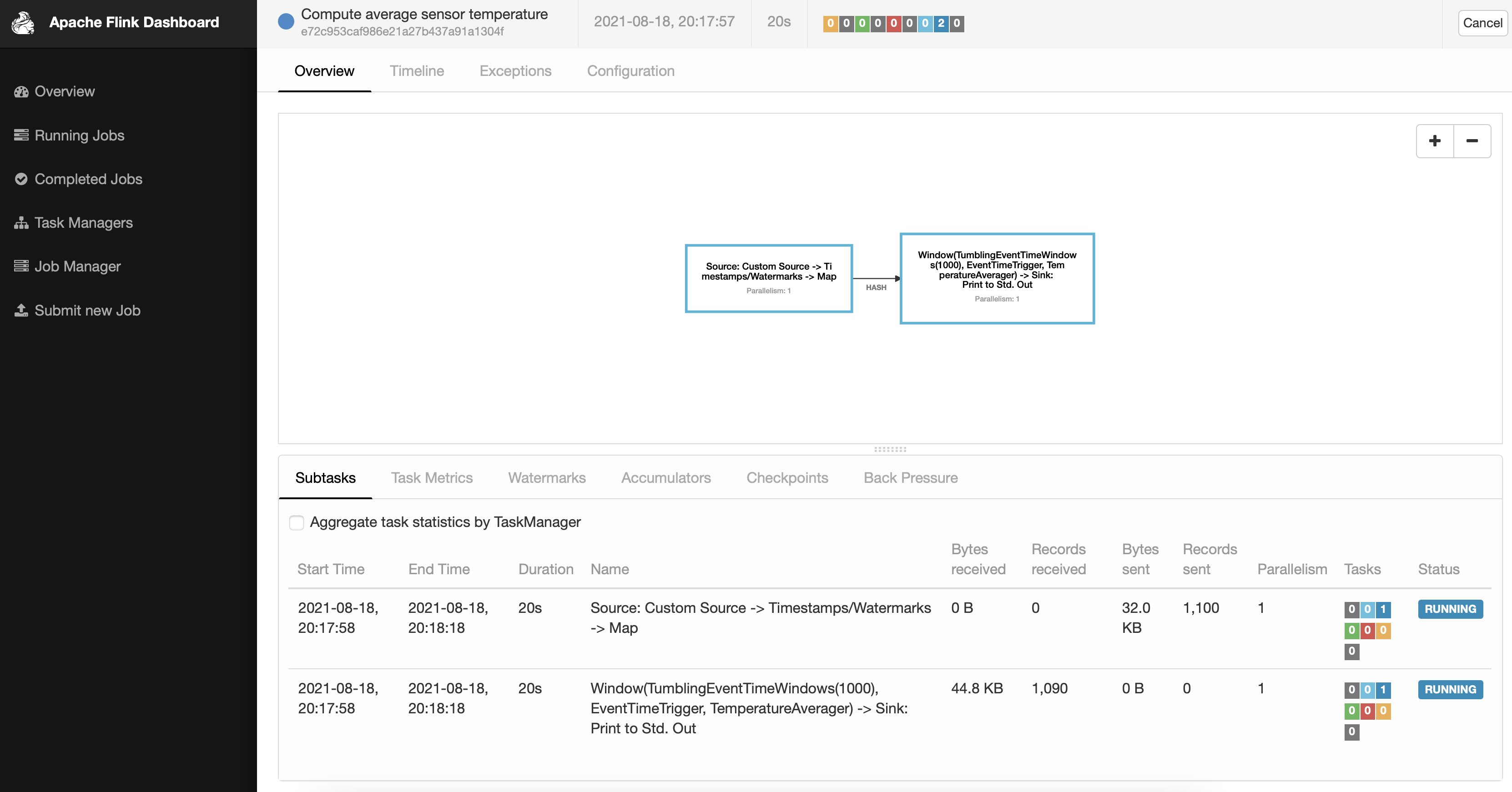Image resolution: width=1512 pixels, height=792 pixels.
Task: Click the Overview dashboard icon in sidebar
Action: 21,91
